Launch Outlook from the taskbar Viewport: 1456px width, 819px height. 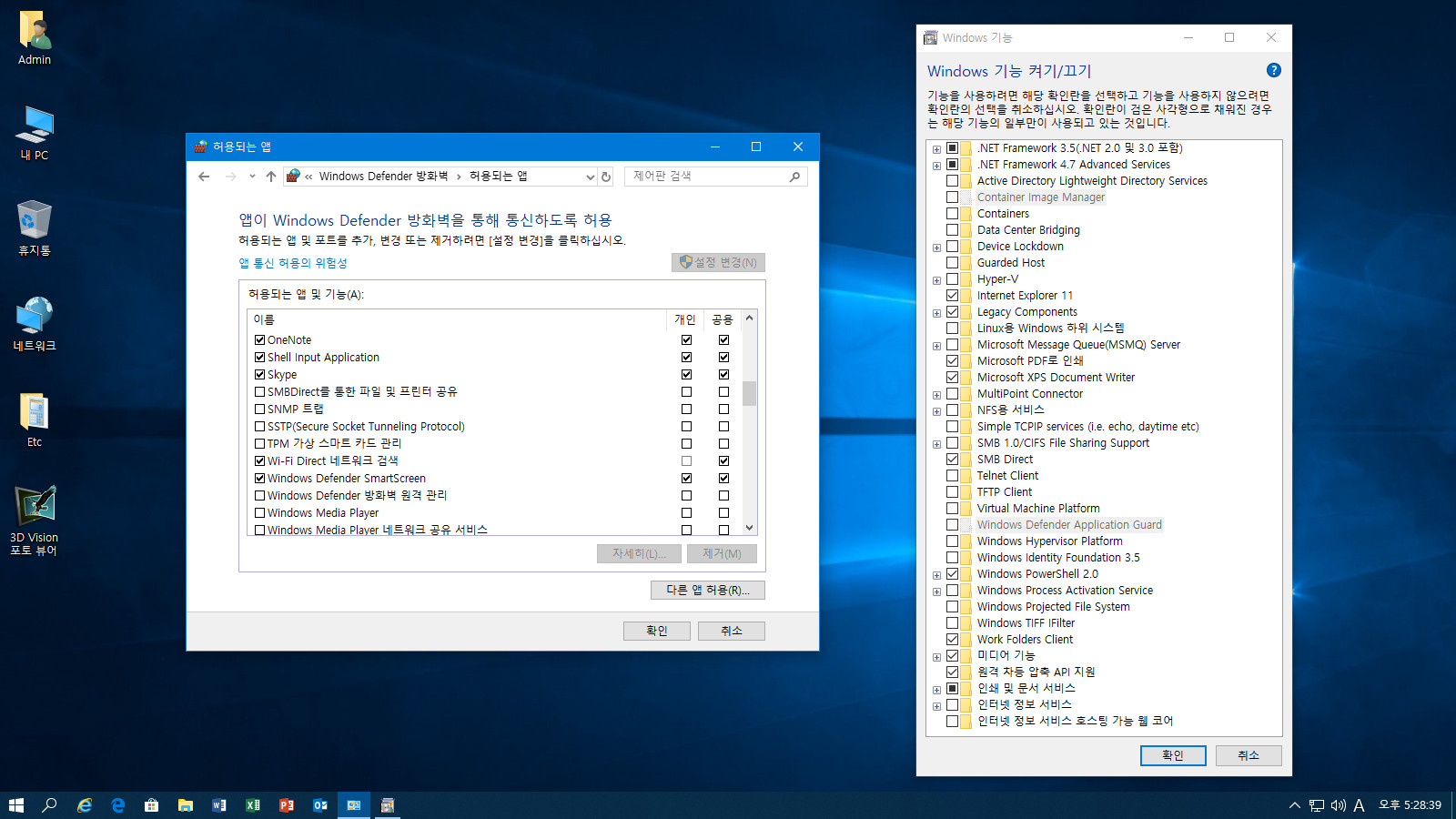click(320, 805)
